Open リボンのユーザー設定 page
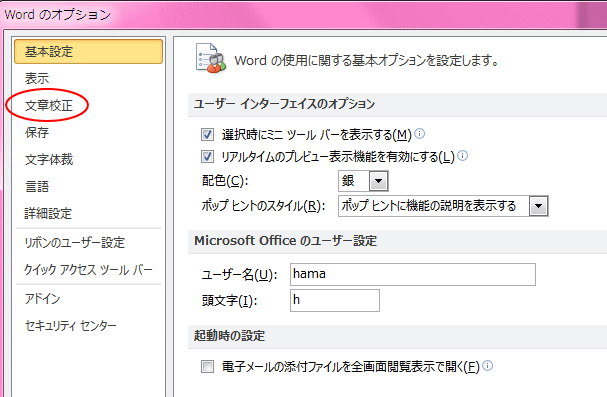Image resolution: width=607 pixels, height=397 pixels. [74, 243]
